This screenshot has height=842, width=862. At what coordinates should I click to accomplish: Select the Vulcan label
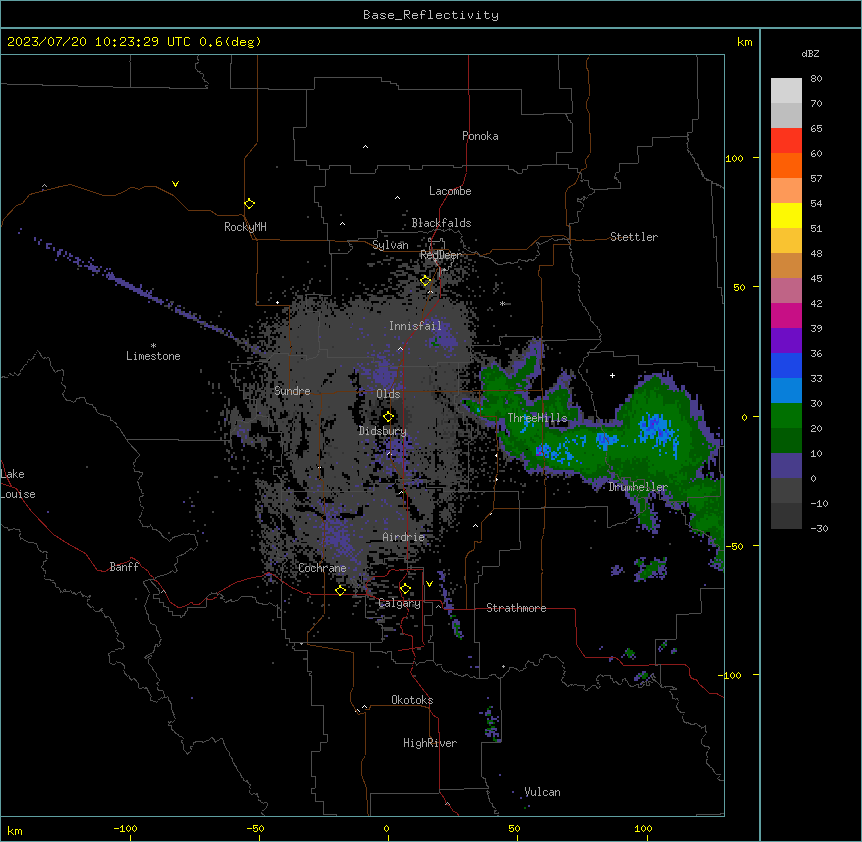[543, 792]
